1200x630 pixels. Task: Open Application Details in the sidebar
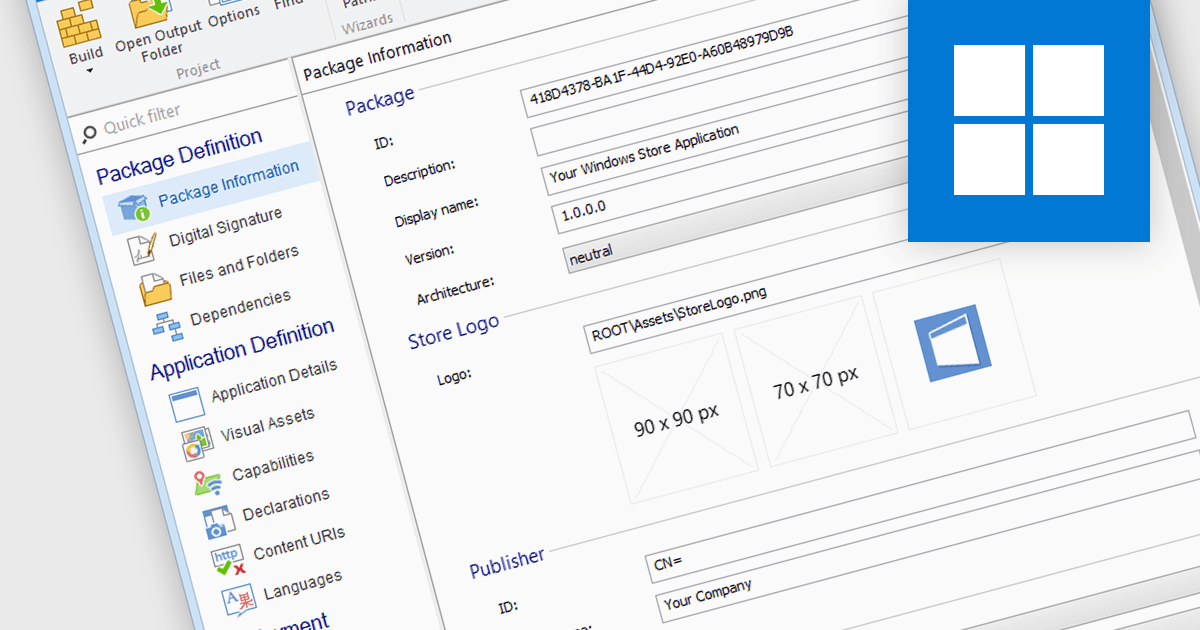(x=273, y=380)
